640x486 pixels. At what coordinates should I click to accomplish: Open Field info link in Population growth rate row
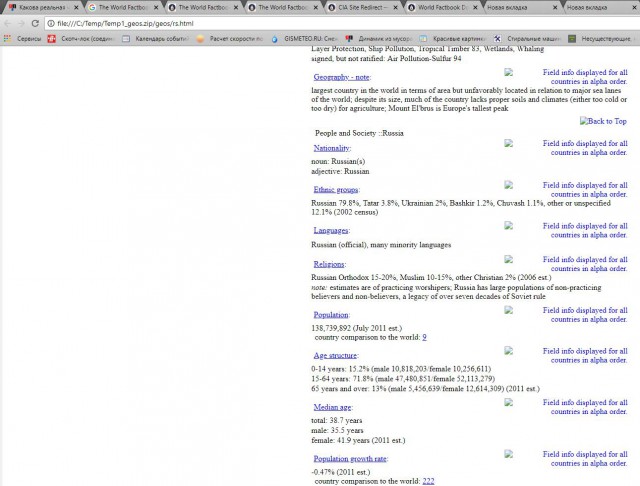585,459
